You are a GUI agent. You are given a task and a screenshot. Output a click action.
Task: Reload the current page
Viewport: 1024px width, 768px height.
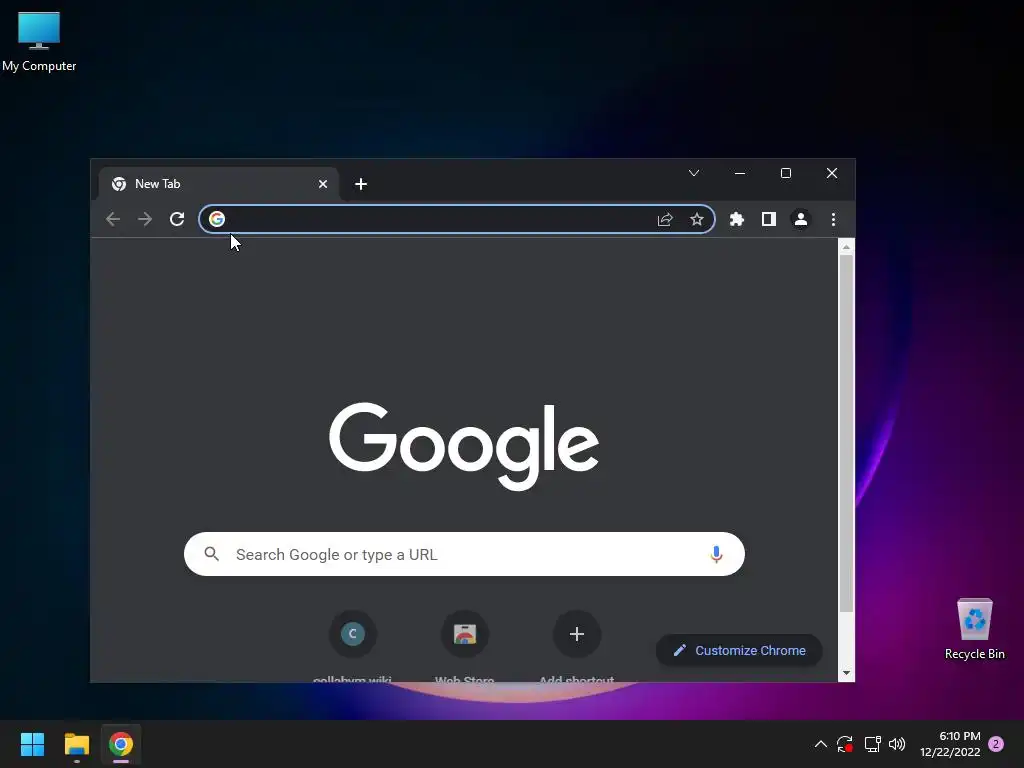(177, 219)
